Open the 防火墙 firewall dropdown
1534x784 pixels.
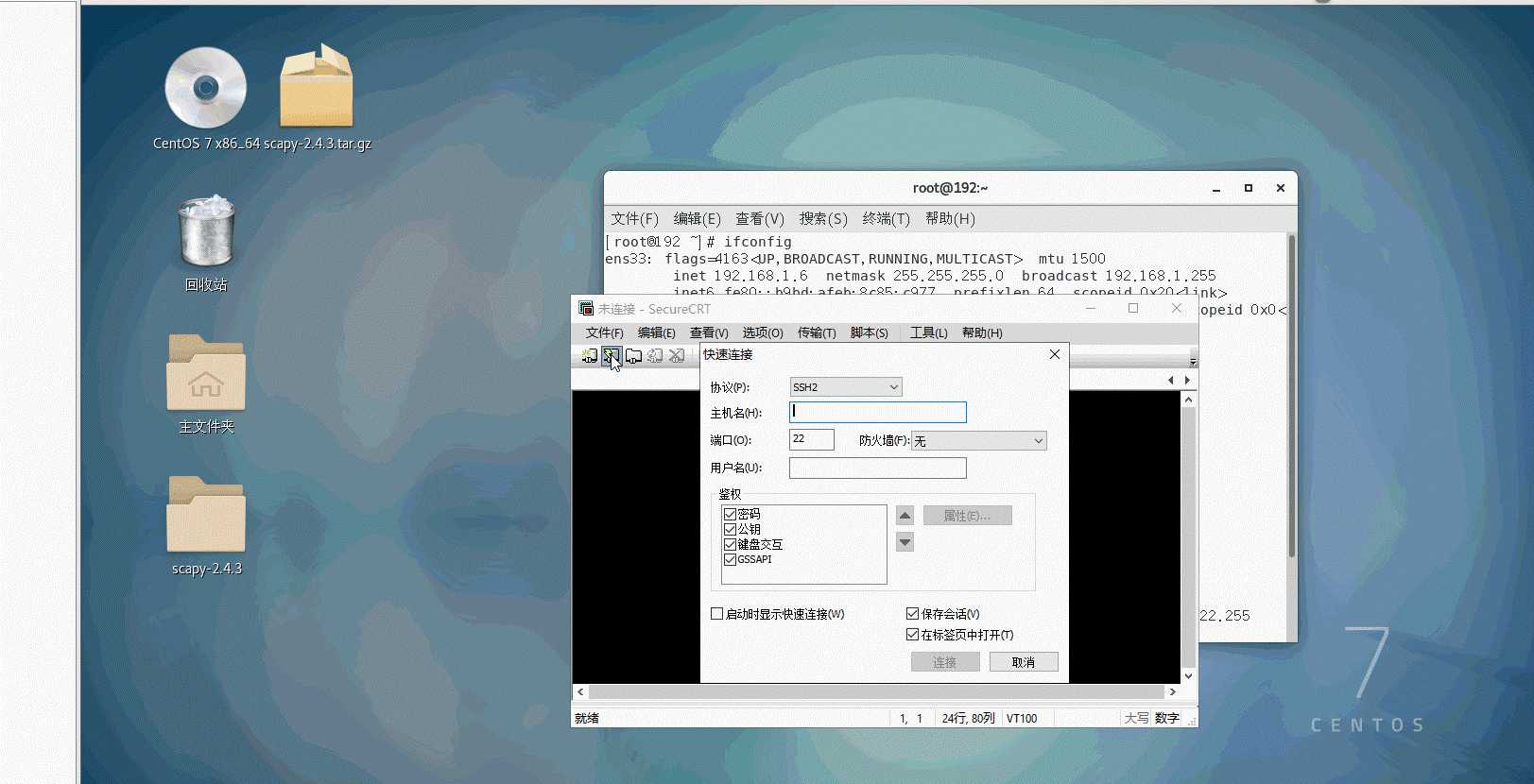coord(978,441)
